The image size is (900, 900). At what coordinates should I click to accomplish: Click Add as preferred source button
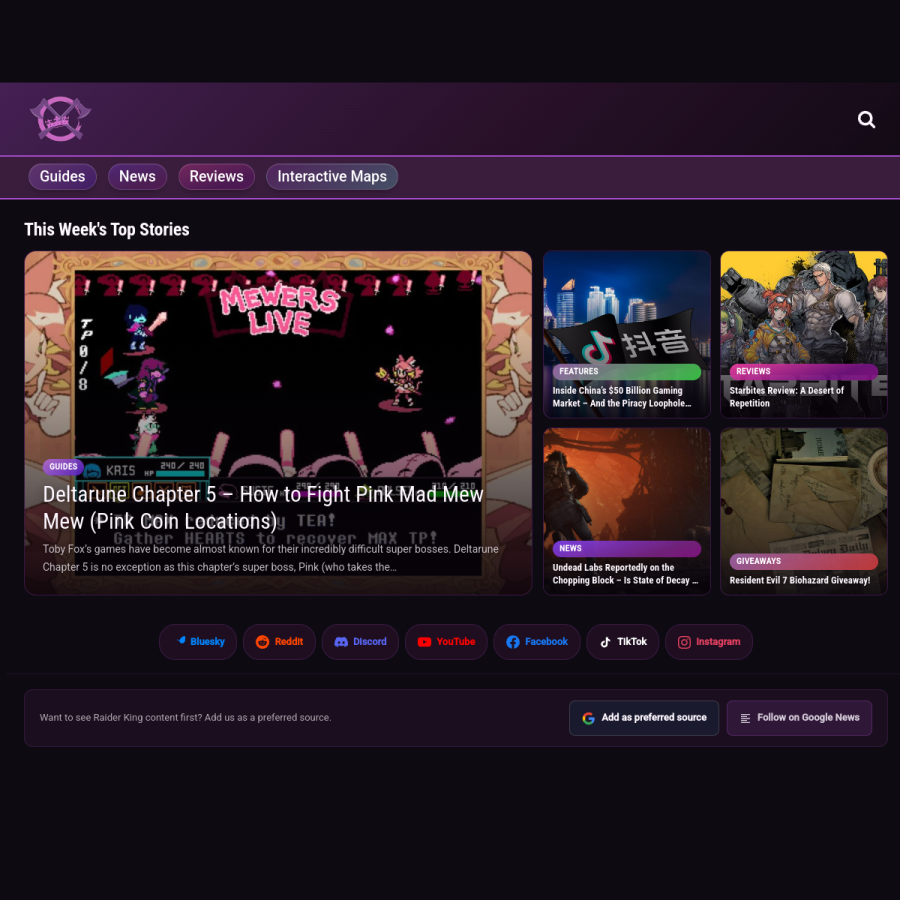click(x=643, y=717)
